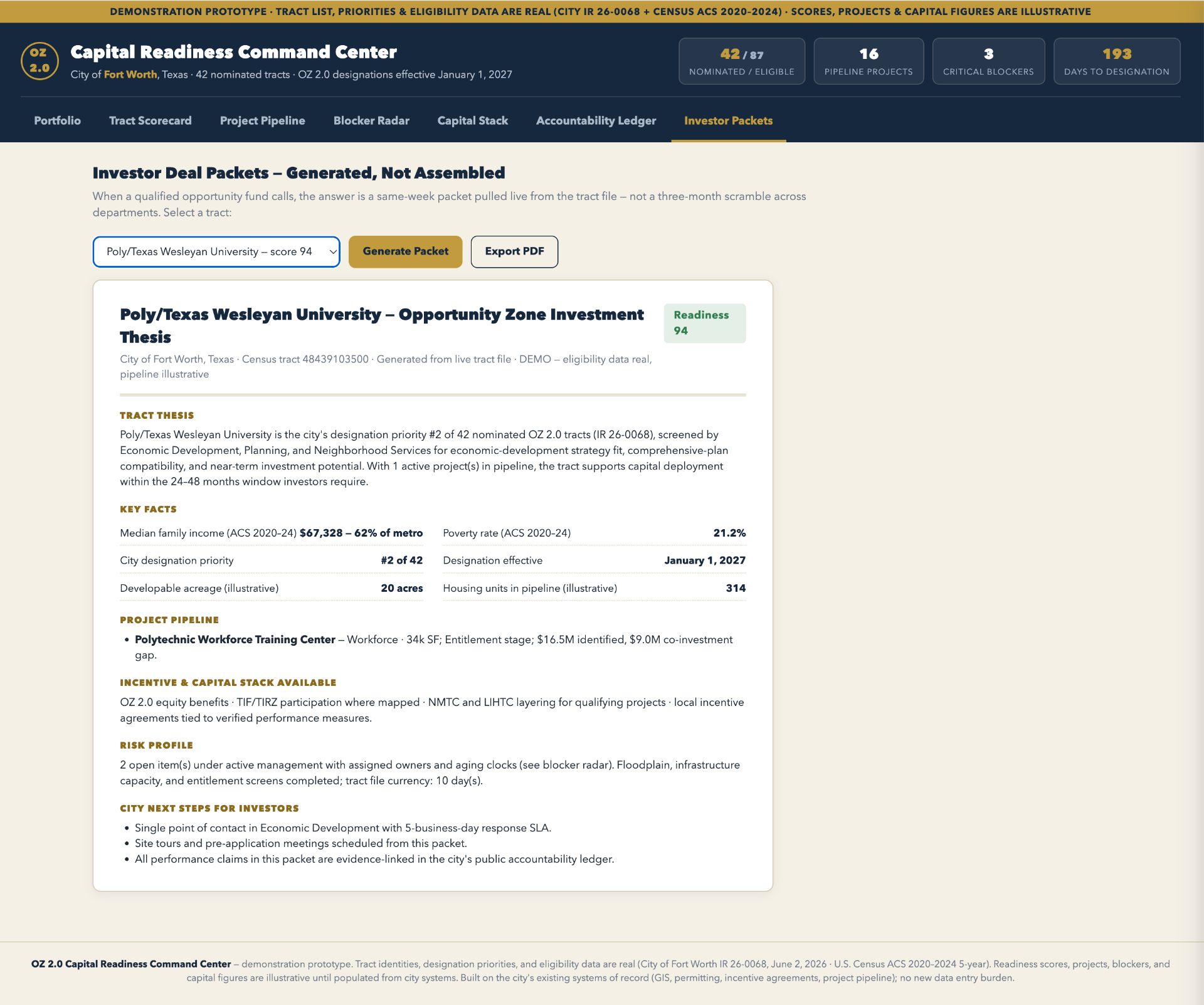Click the All performance claims bullet line
Image resolution: width=1204 pixels, height=1005 pixels.
[374, 860]
